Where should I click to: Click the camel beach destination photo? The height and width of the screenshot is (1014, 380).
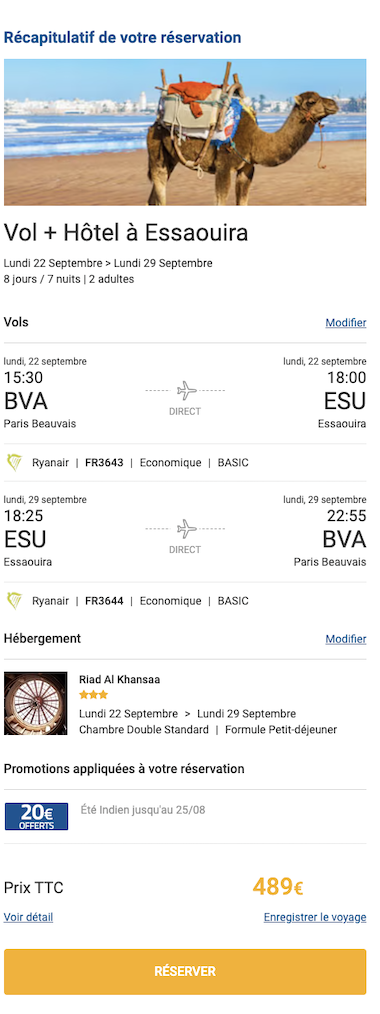pyautogui.click(x=185, y=133)
